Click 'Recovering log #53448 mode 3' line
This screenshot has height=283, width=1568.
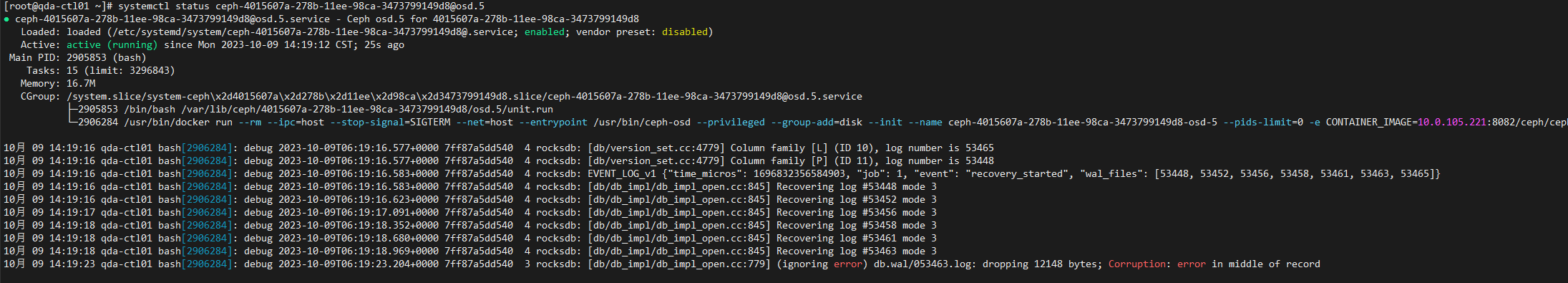pyautogui.click(x=856, y=186)
